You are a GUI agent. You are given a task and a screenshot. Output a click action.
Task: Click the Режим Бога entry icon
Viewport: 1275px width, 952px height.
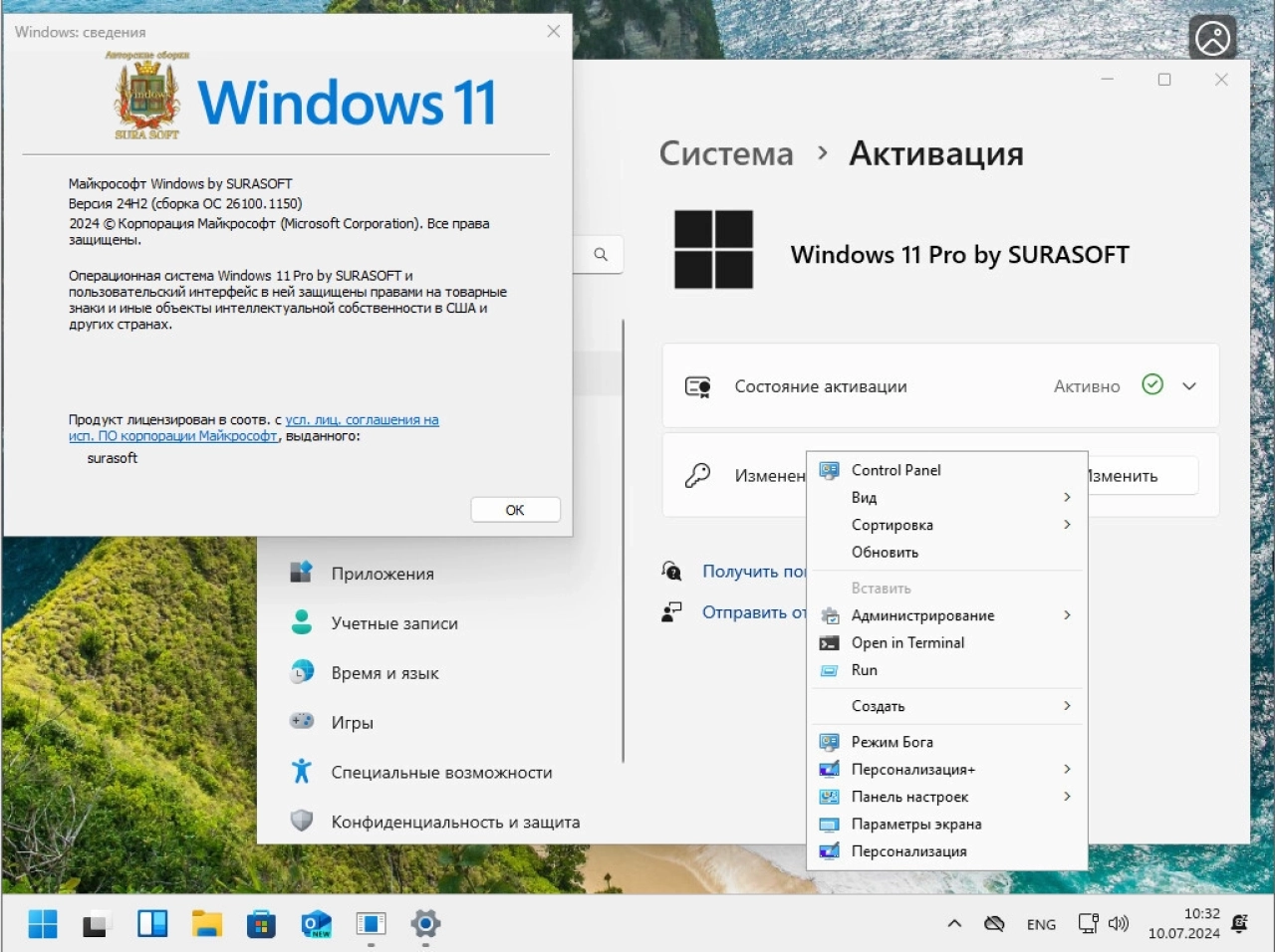tap(829, 742)
